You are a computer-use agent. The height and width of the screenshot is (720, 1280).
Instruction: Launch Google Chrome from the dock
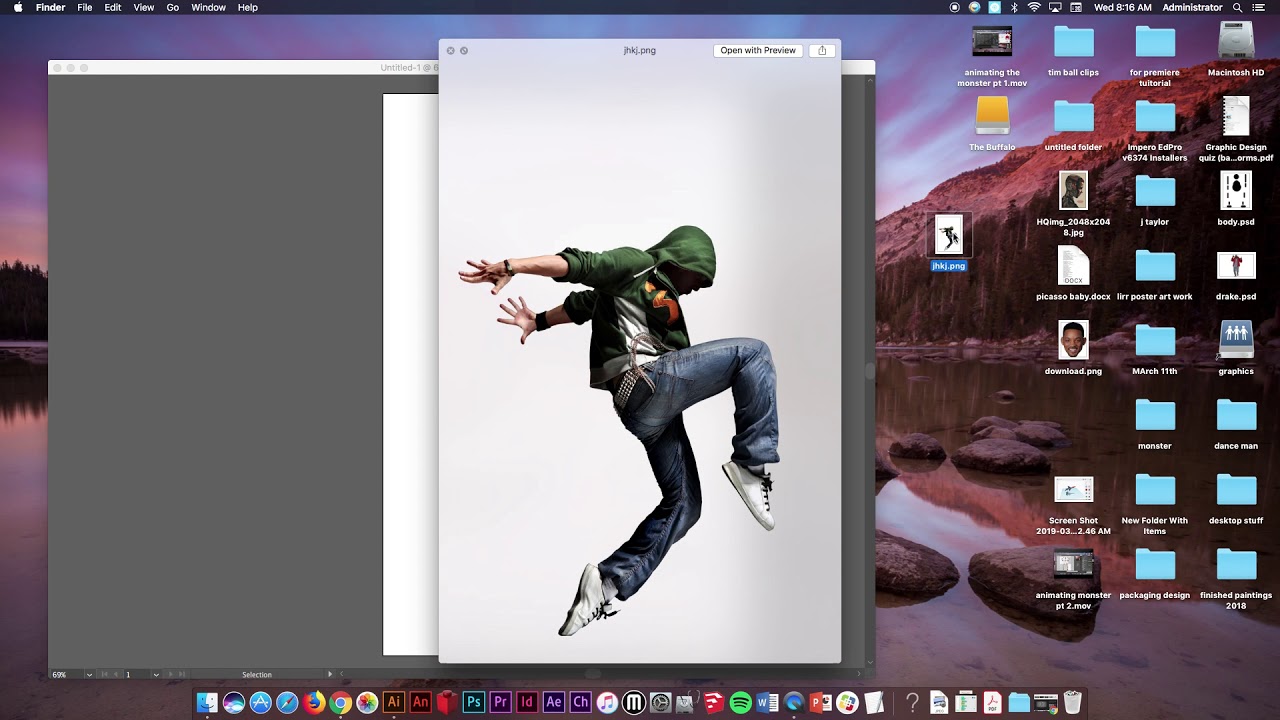pyautogui.click(x=340, y=703)
